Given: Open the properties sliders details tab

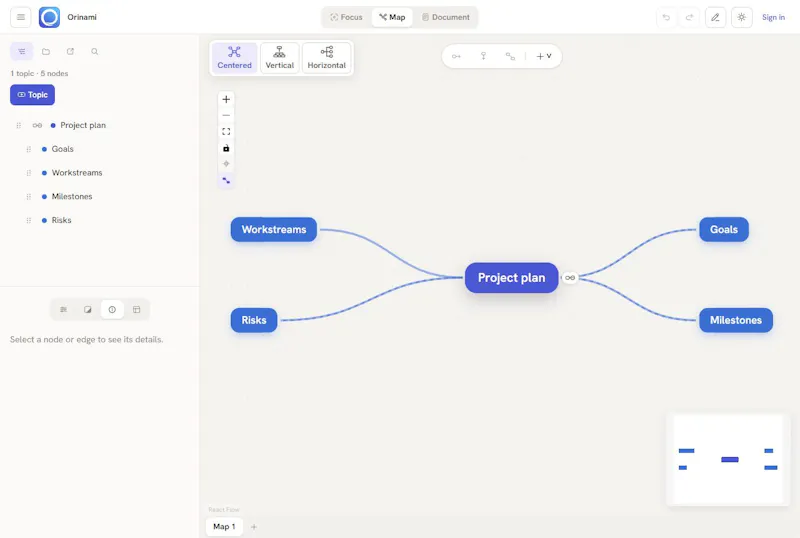Looking at the screenshot, I should click(x=63, y=309).
